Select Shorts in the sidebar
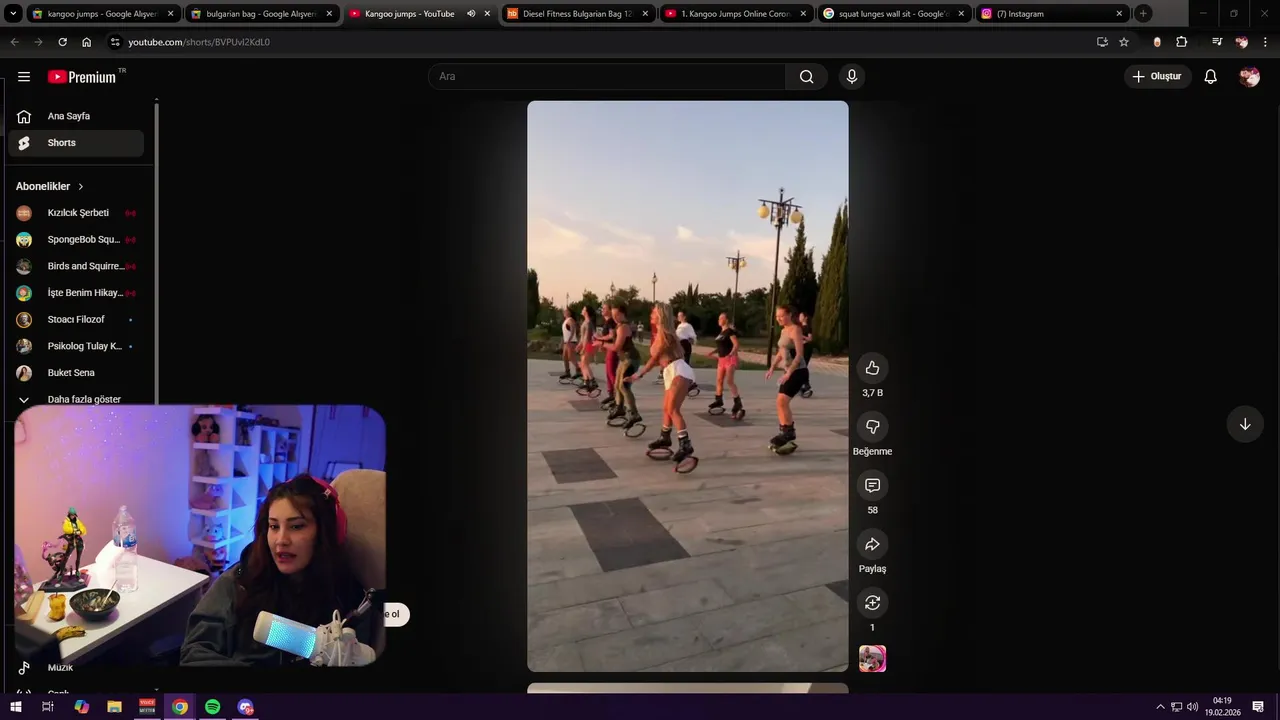The width and height of the screenshot is (1280, 720). coord(76,143)
